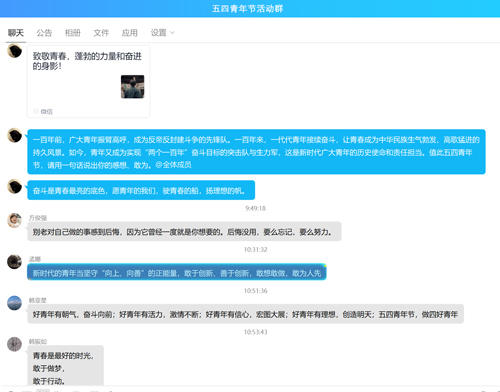Click the 10:31:32 timestamp
Viewport: 500px width, 392px height.
point(255,249)
